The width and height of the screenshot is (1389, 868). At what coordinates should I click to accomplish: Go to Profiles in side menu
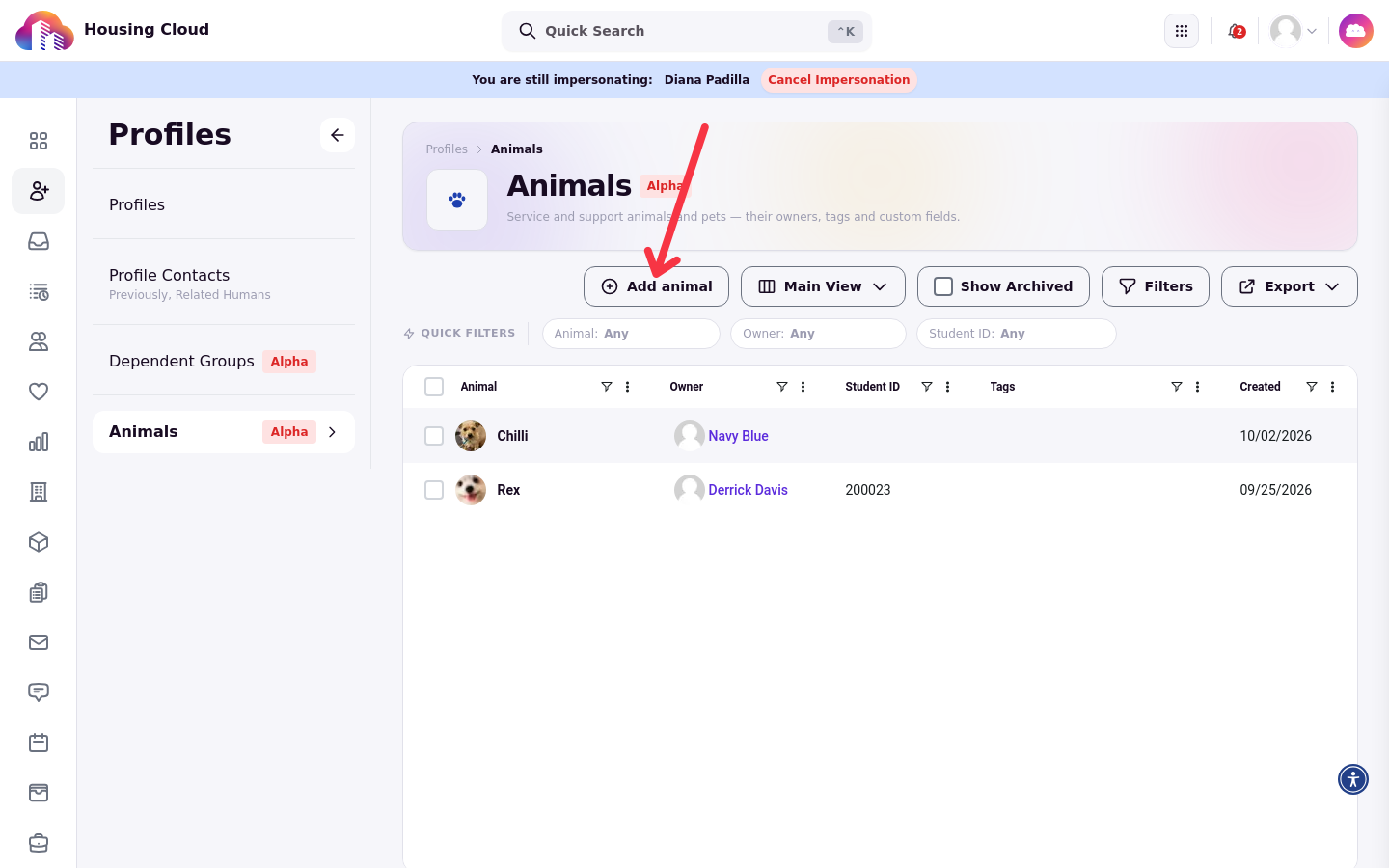tap(224, 204)
